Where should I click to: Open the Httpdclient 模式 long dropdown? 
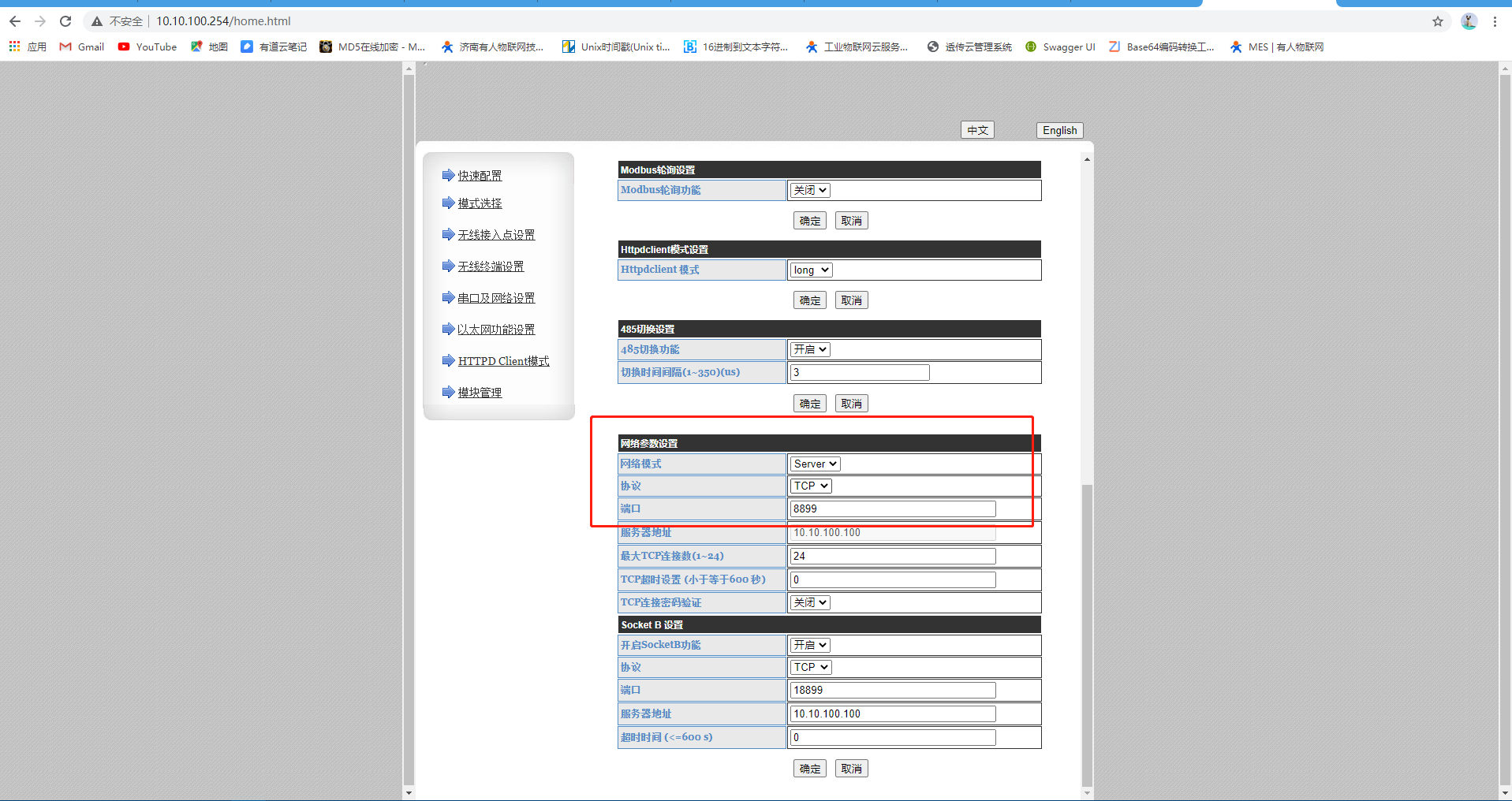811,270
